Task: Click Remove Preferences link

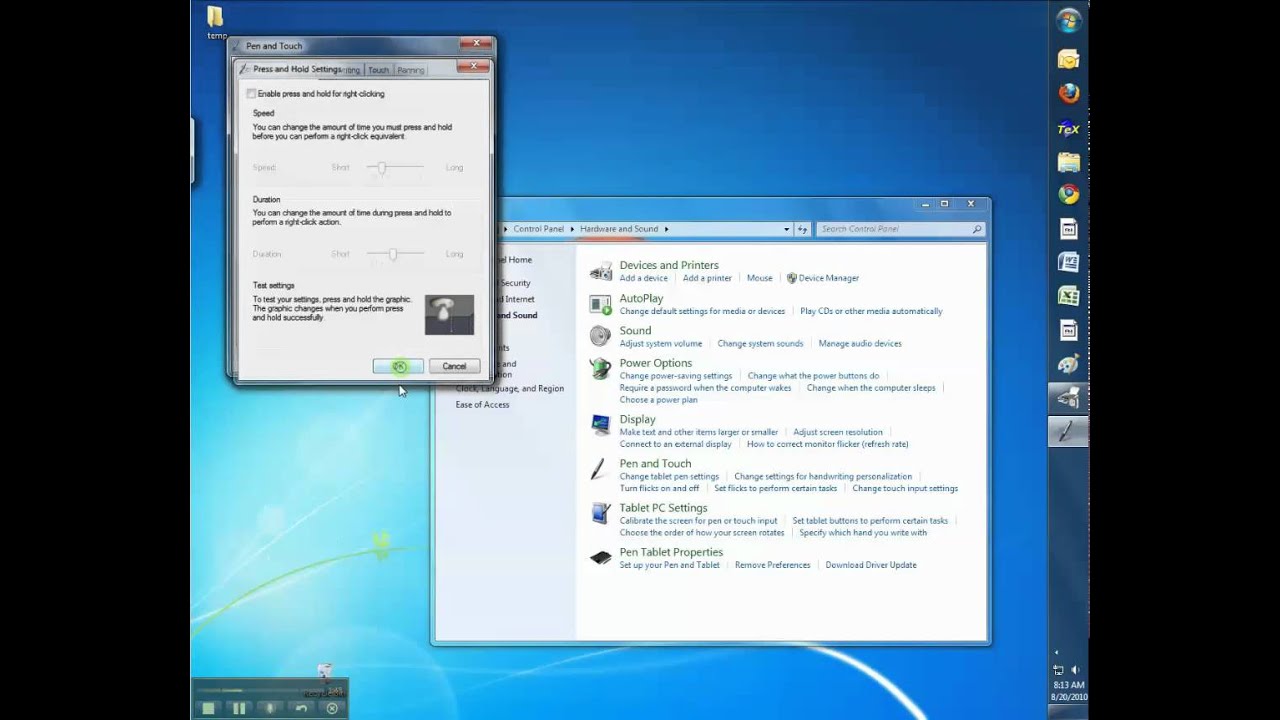Action: click(772, 565)
